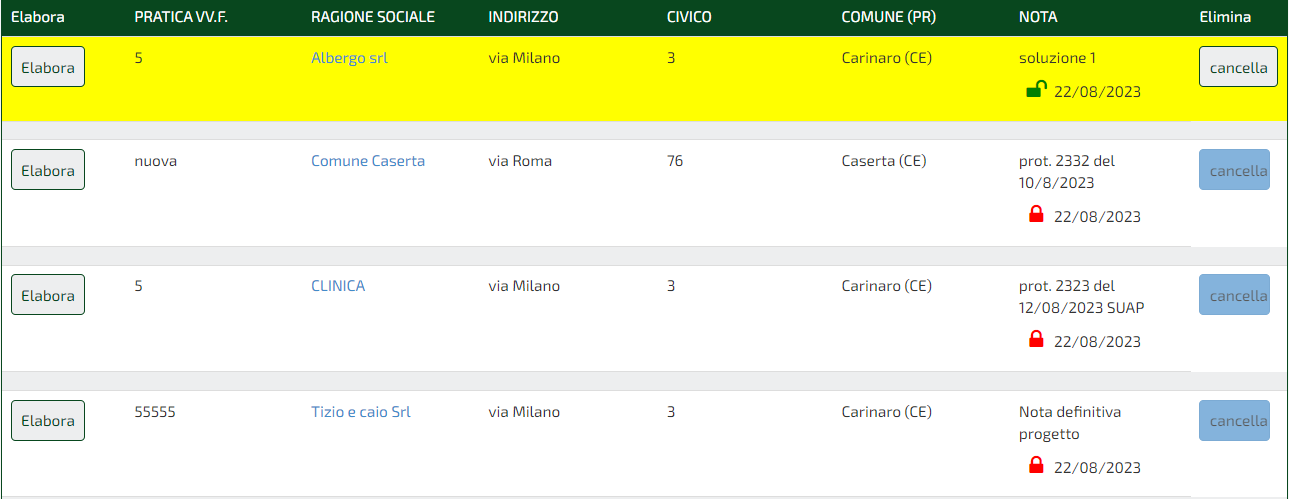Click Elabora button for Albergo srl
This screenshot has height=499, width=1289.
tap(48, 67)
